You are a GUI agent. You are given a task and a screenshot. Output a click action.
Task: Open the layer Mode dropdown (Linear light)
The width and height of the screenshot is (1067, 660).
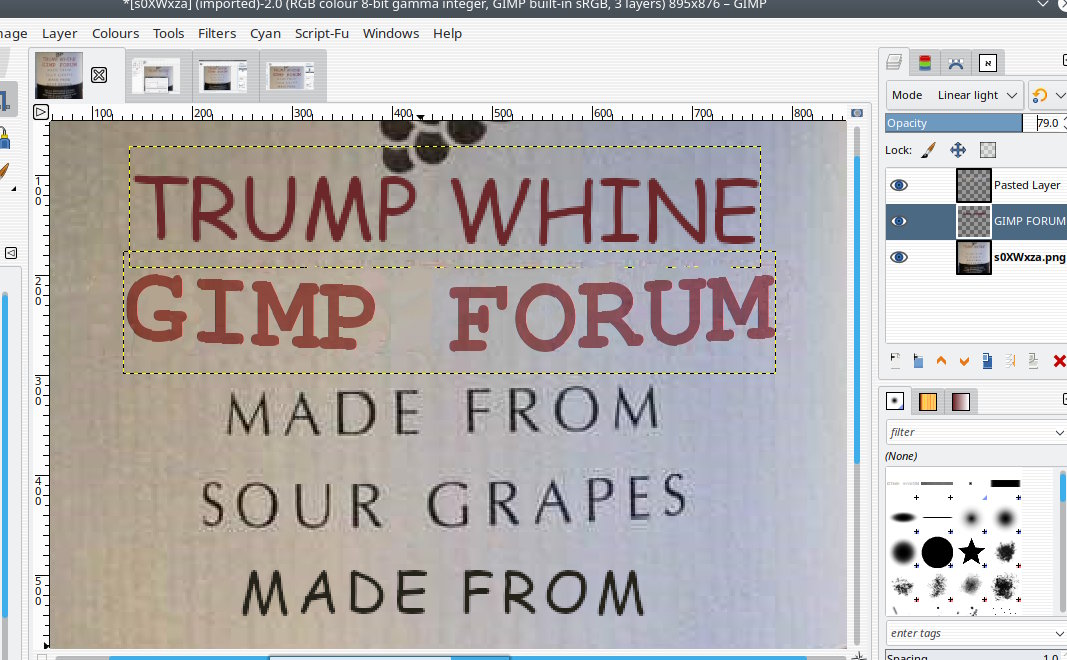[954, 95]
